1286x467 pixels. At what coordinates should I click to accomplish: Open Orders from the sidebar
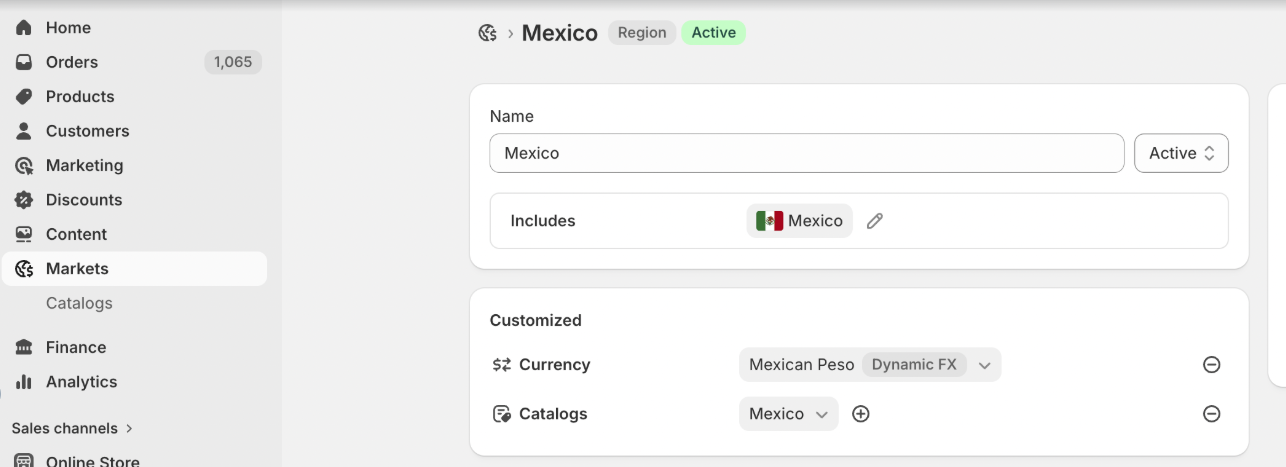72,62
